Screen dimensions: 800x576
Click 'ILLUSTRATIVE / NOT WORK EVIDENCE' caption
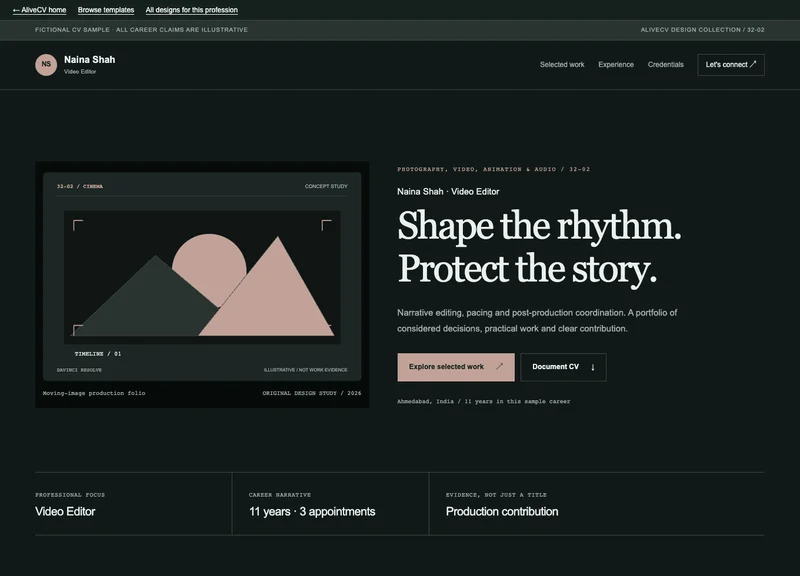[x=305, y=370]
